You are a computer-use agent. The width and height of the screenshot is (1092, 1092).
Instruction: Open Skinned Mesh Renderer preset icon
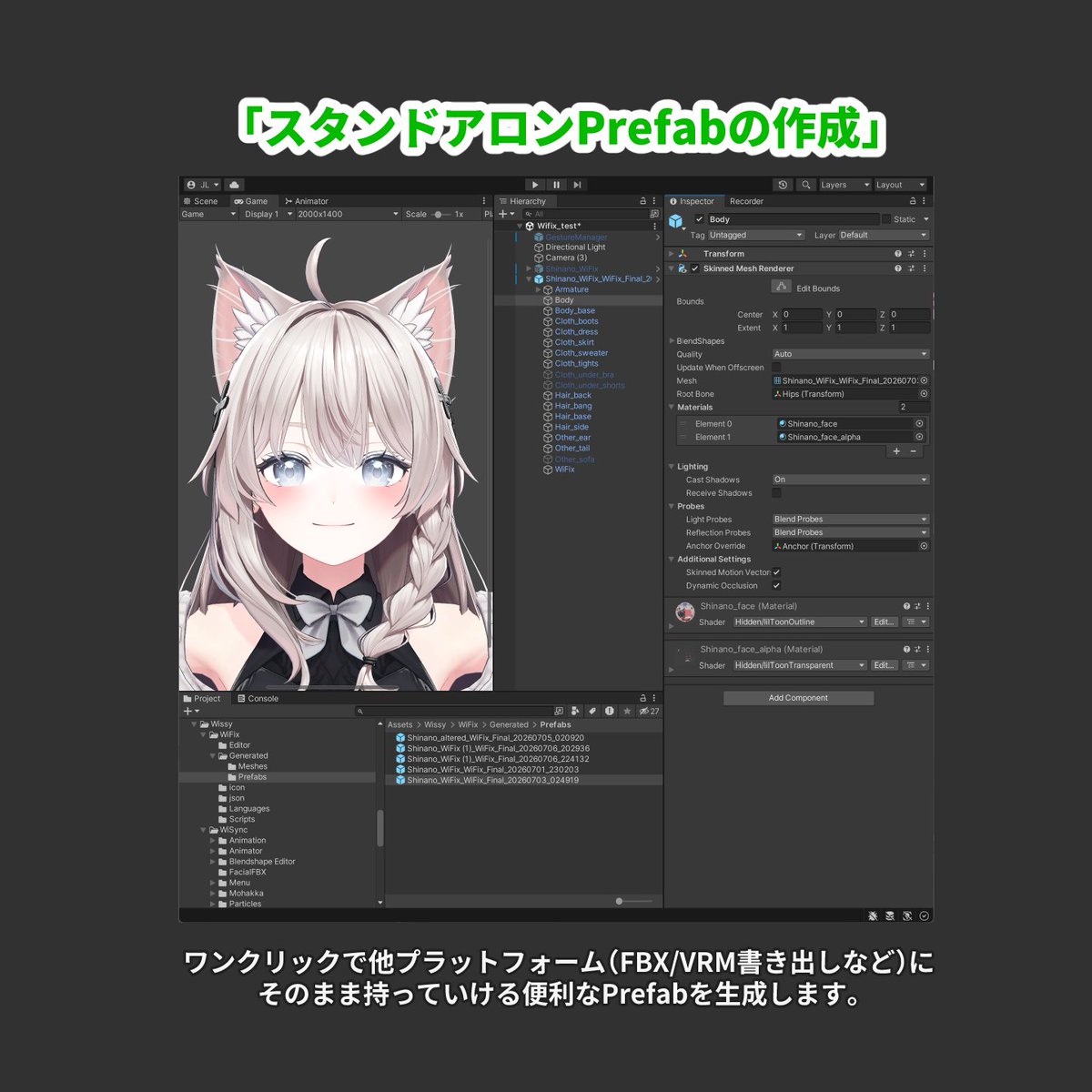912,268
